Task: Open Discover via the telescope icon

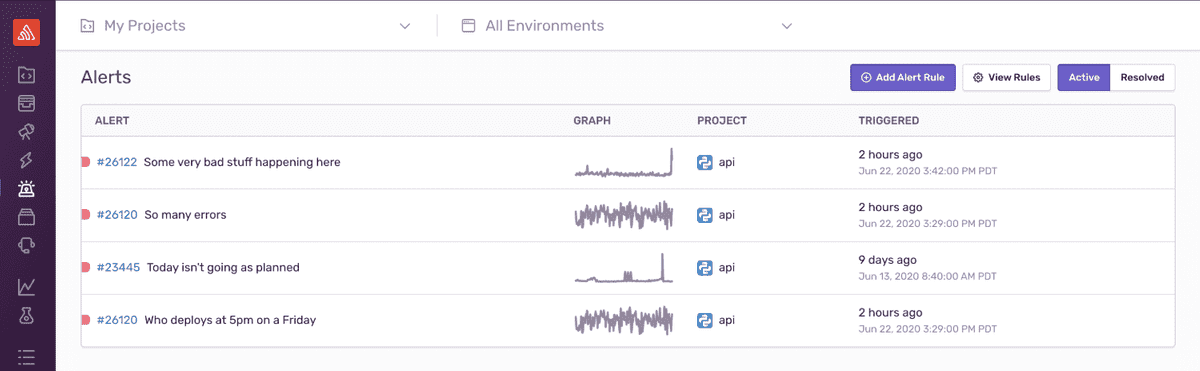Action: point(27,131)
